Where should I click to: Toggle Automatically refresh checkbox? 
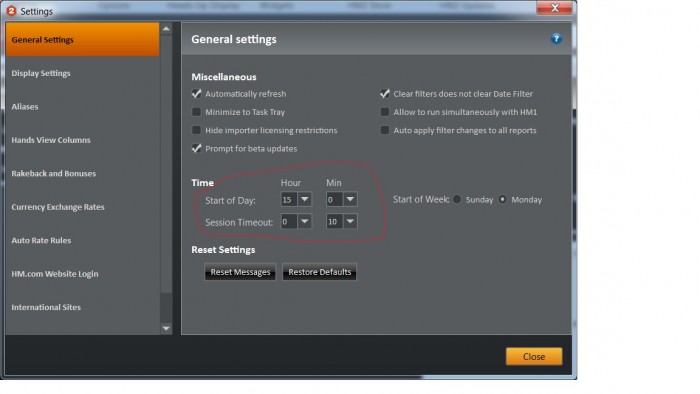coord(196,94)
